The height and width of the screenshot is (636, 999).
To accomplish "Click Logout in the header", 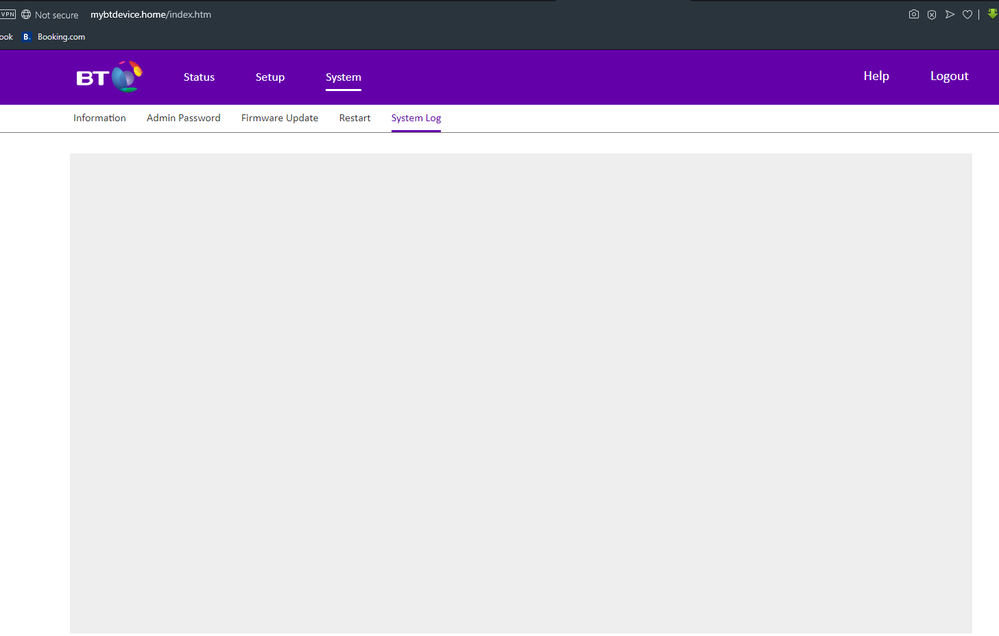I will click(x=949, y=76).
